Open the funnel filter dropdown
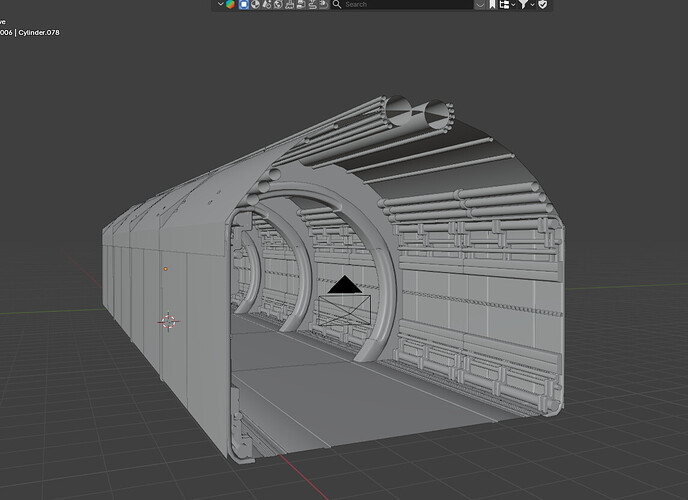688x500 pixels. (x=526, y=4)
